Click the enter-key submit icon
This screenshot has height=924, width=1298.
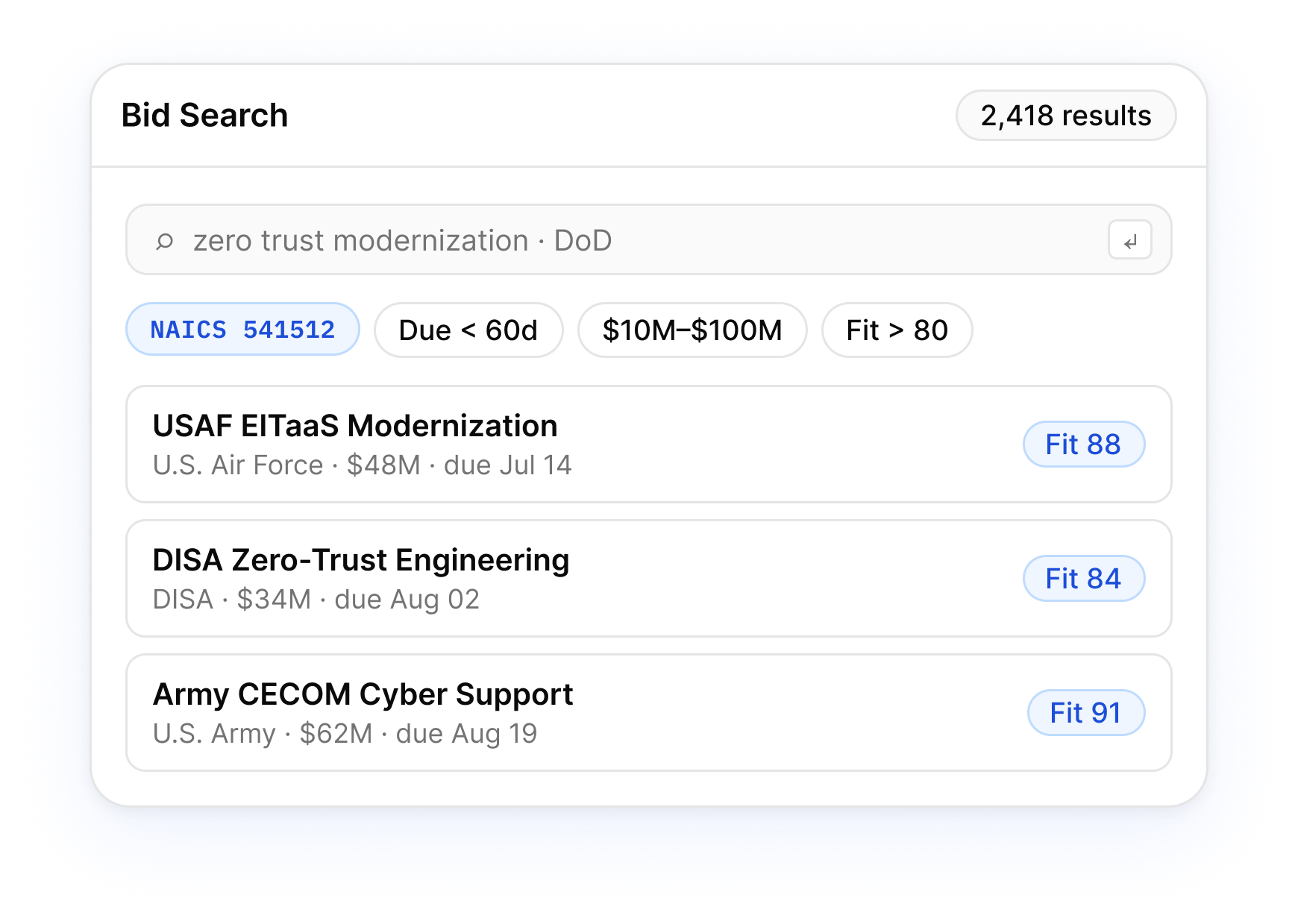click(x=1129, y=240)
